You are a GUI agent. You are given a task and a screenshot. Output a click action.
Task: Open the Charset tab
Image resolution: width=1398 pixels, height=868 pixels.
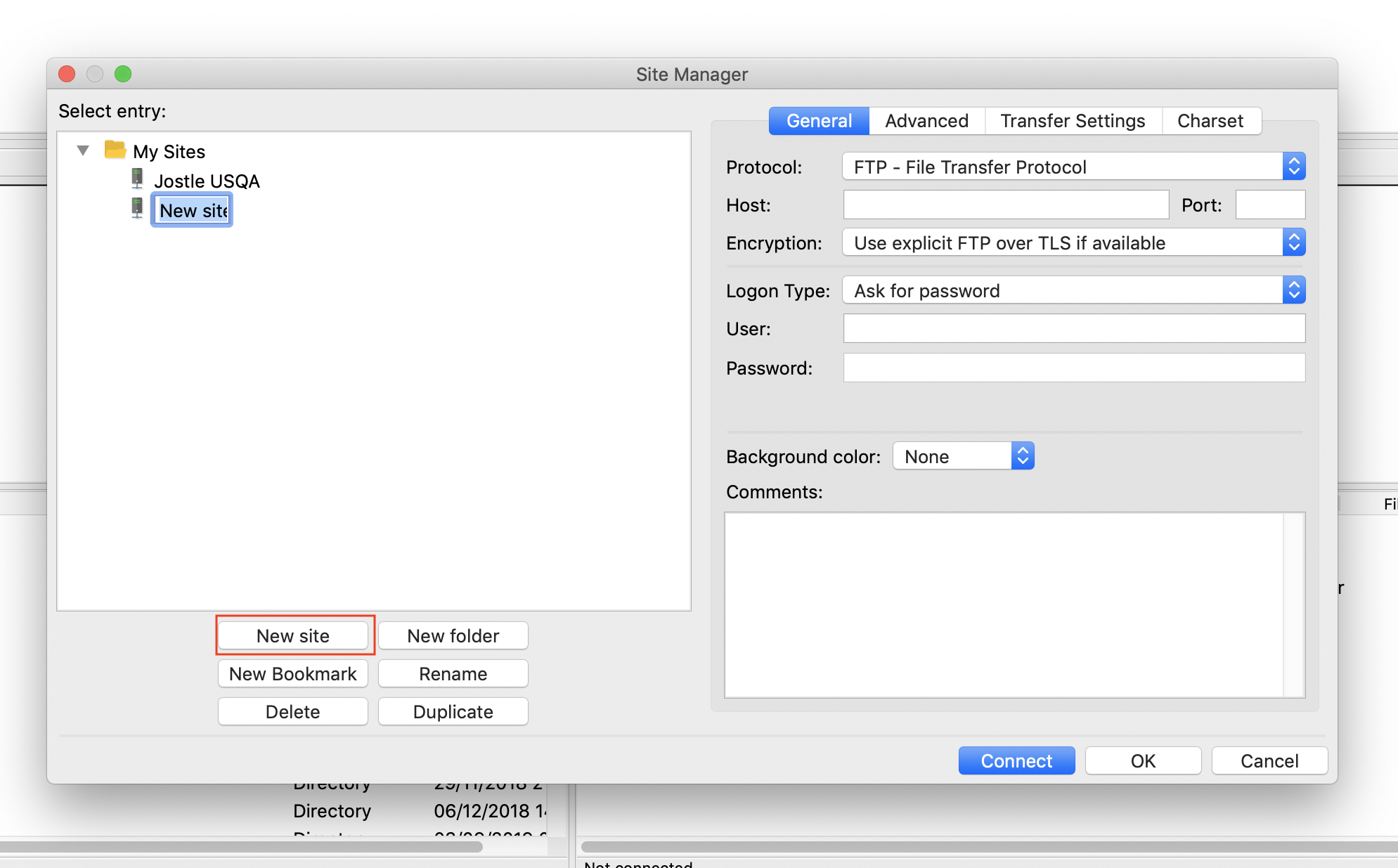[1210, 121]
